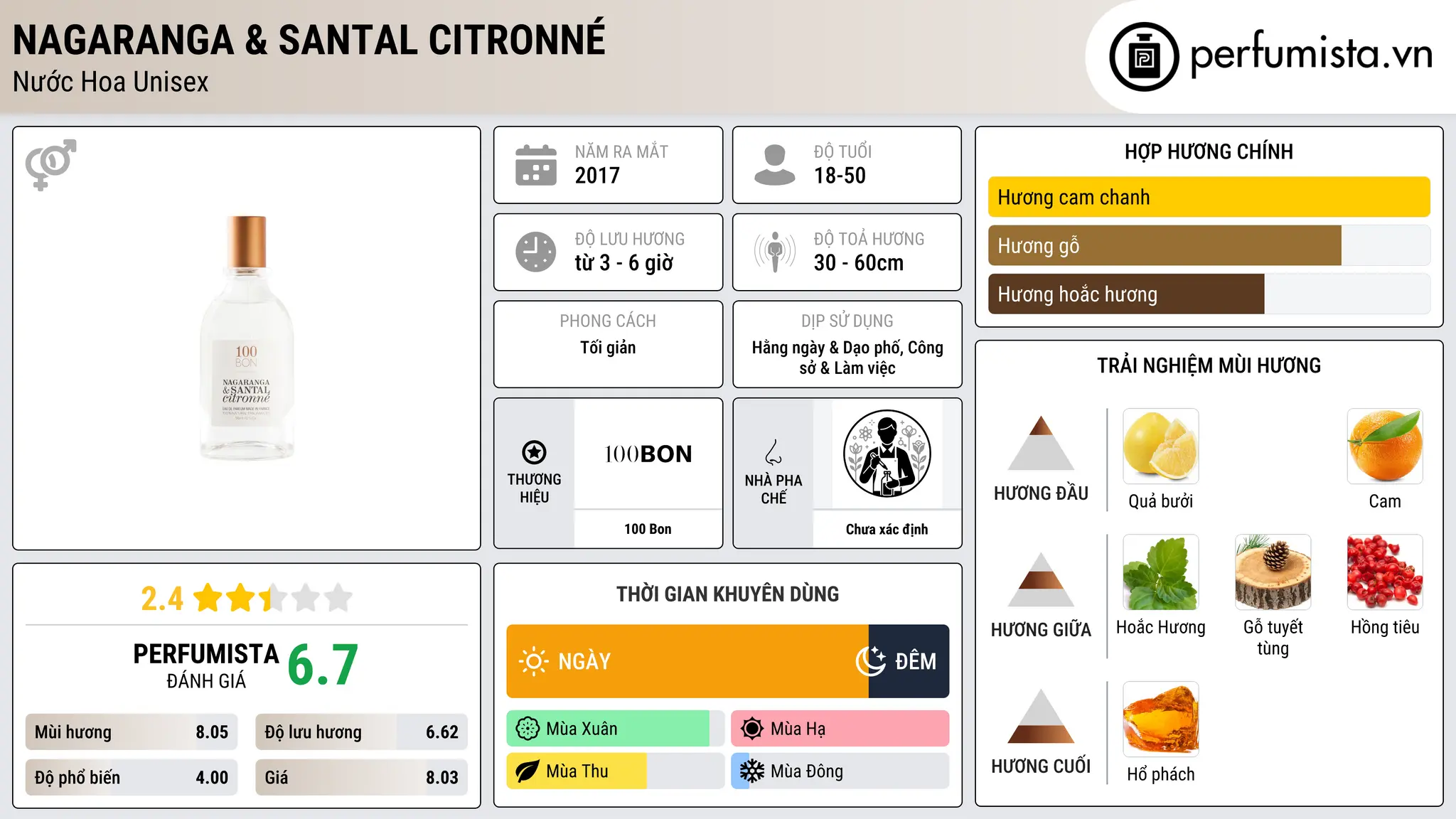Image resolution: width=1456 pixels, height=819 pixels.
Task: Click the 30 - 60cm sillage value
Action: [x=859, y=263]
